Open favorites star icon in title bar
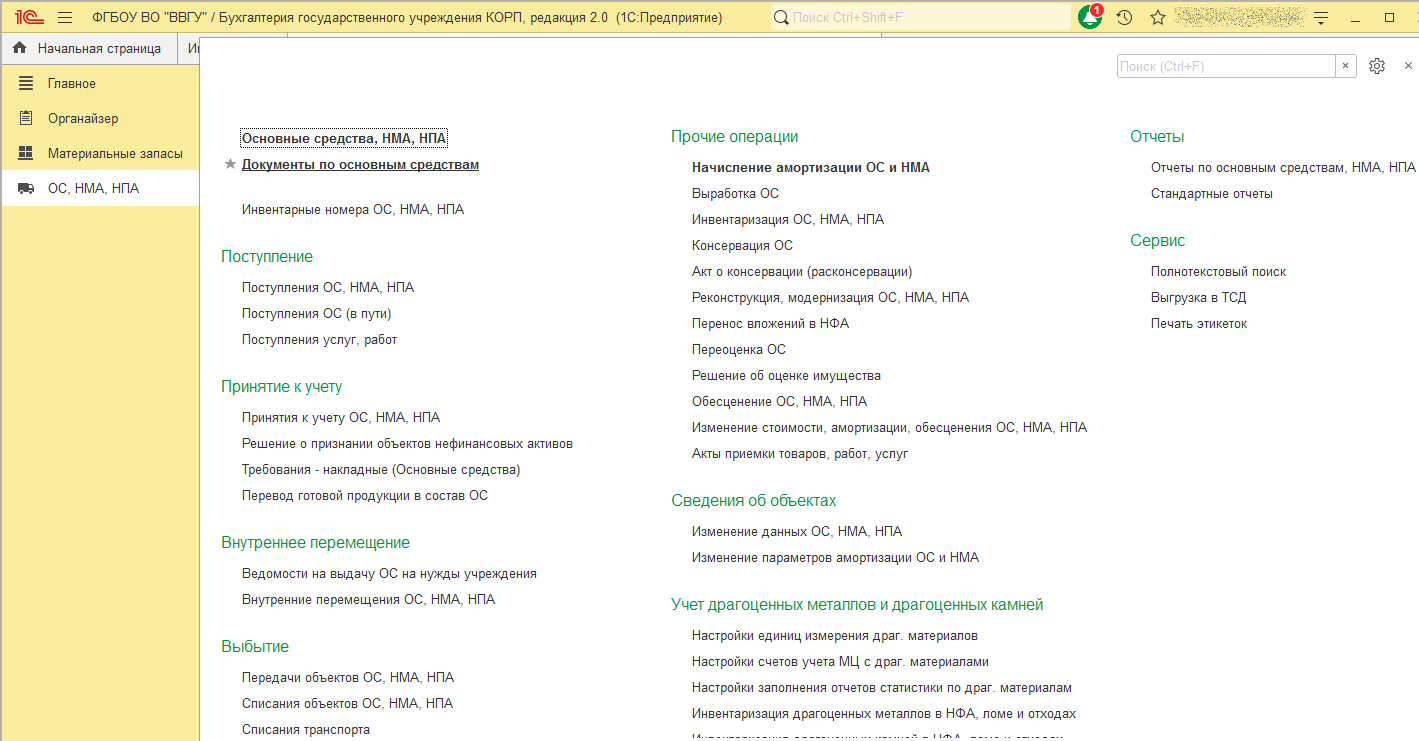The height and width of the screenshot is (741, 1419). [x=1157, y=17]
